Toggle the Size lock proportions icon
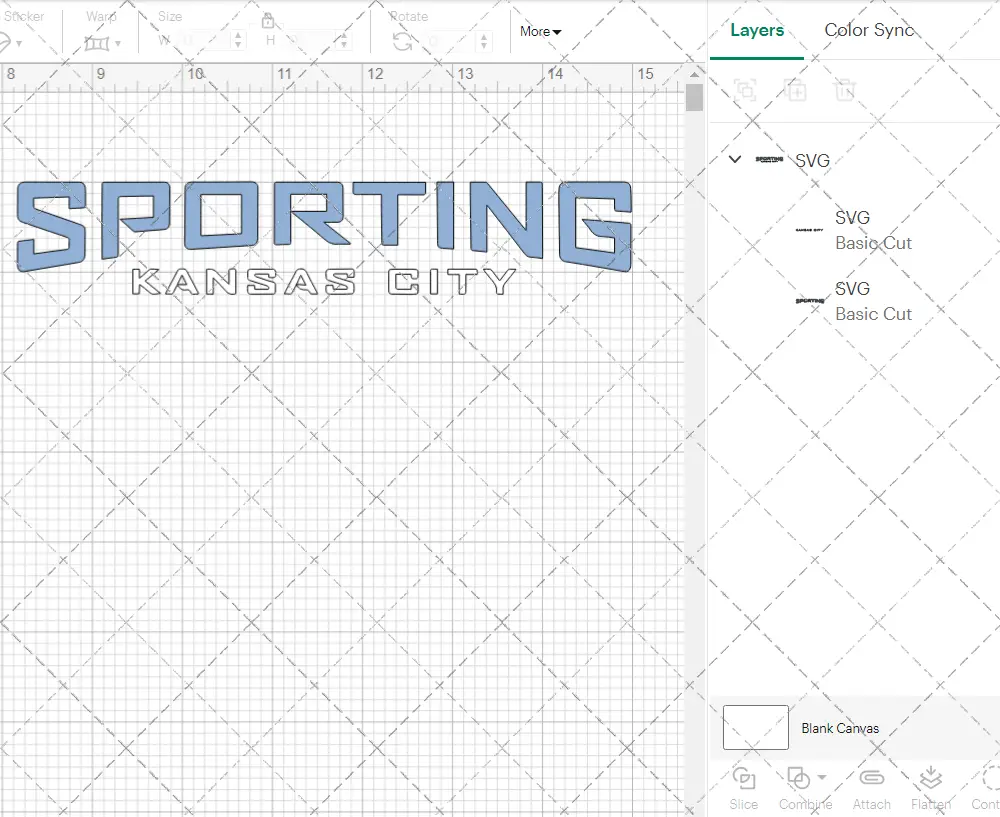 click(268, 21)
